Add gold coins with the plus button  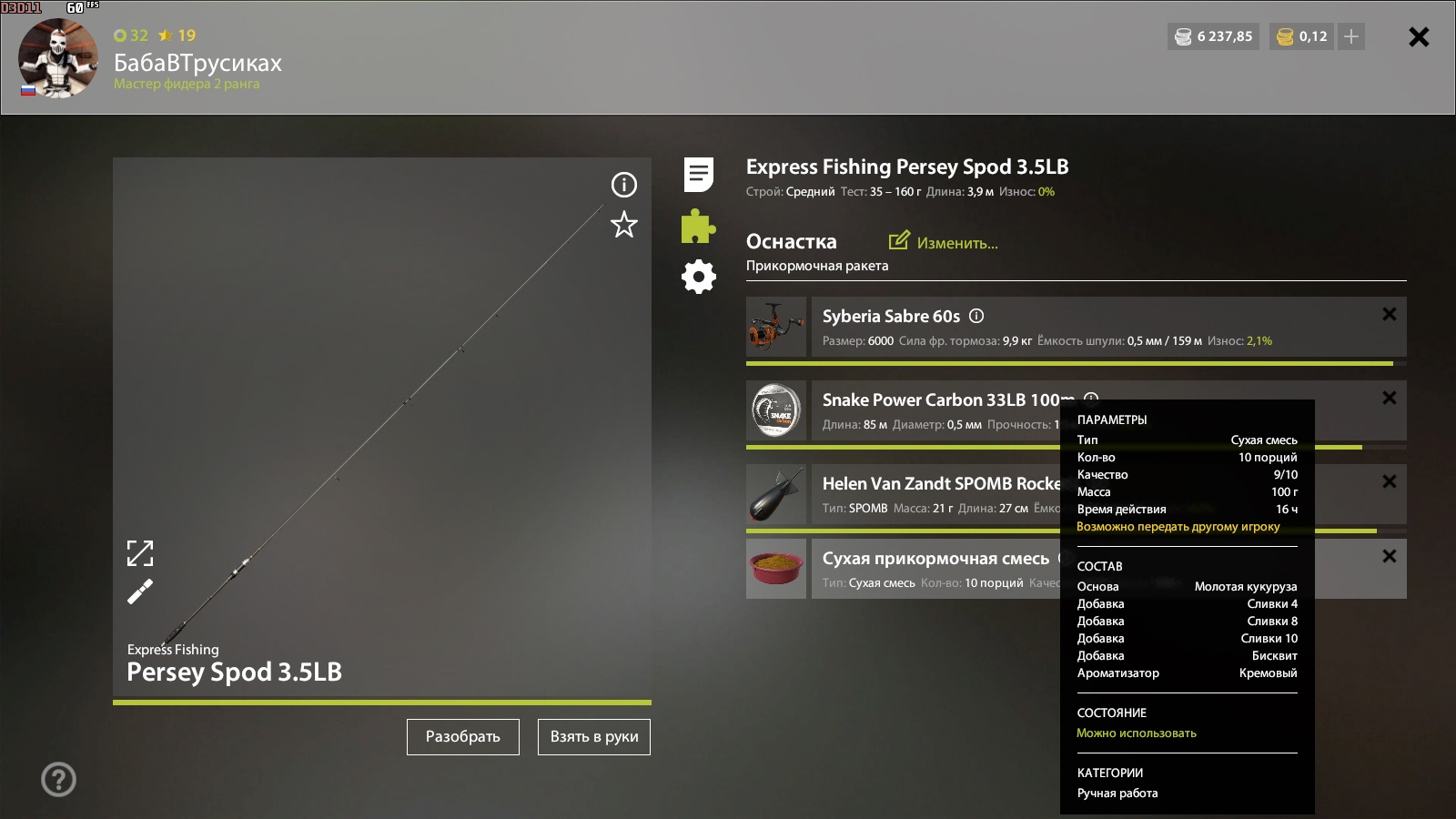tap(1351, 36)
